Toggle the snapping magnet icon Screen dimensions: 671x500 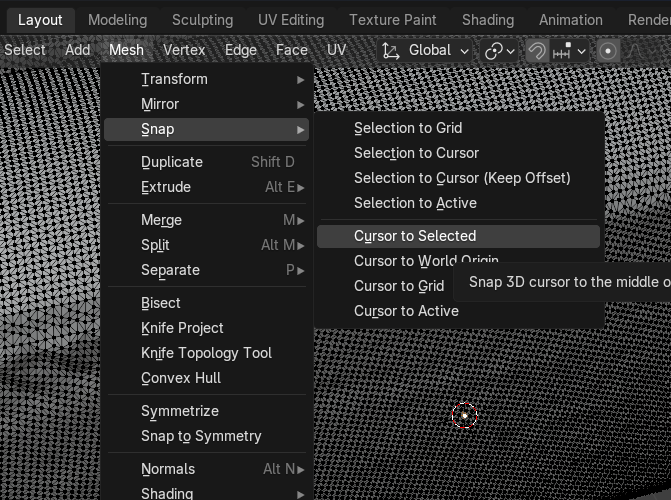[537, 51]
